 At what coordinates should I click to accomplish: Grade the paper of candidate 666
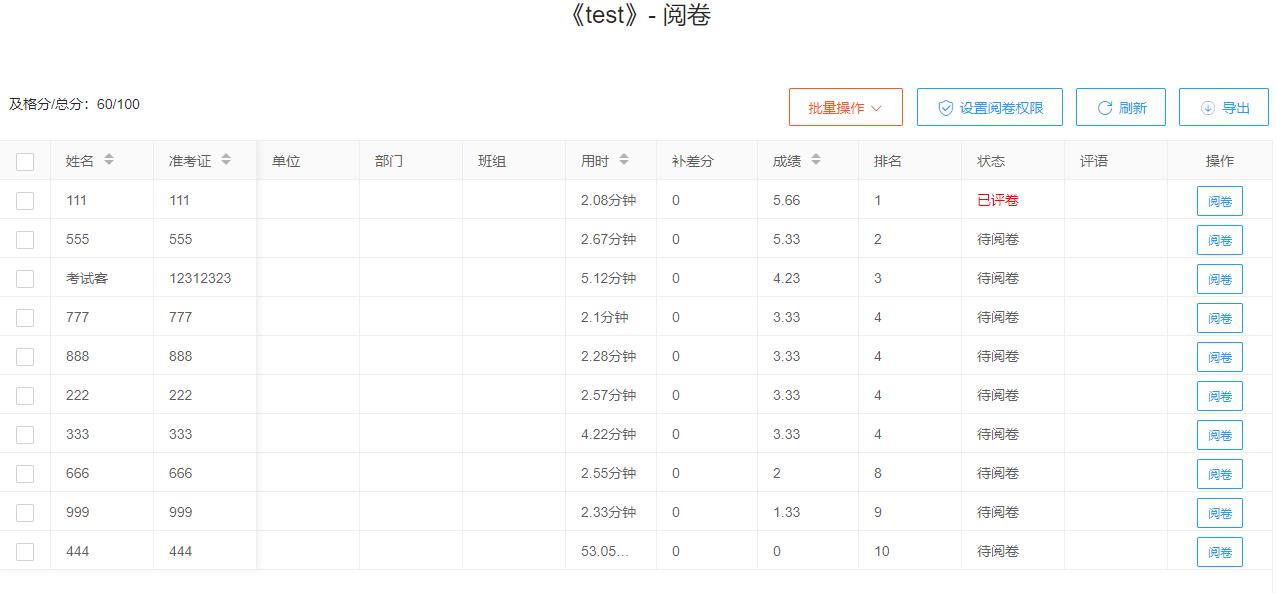coord(1219,474)
